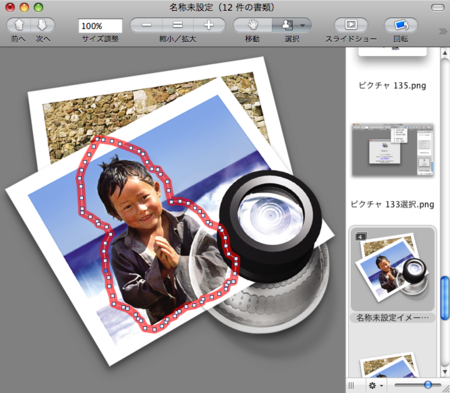Reset to actual size with equals button
This screenshot has height=393, width=450.
[x=177, y=25]
